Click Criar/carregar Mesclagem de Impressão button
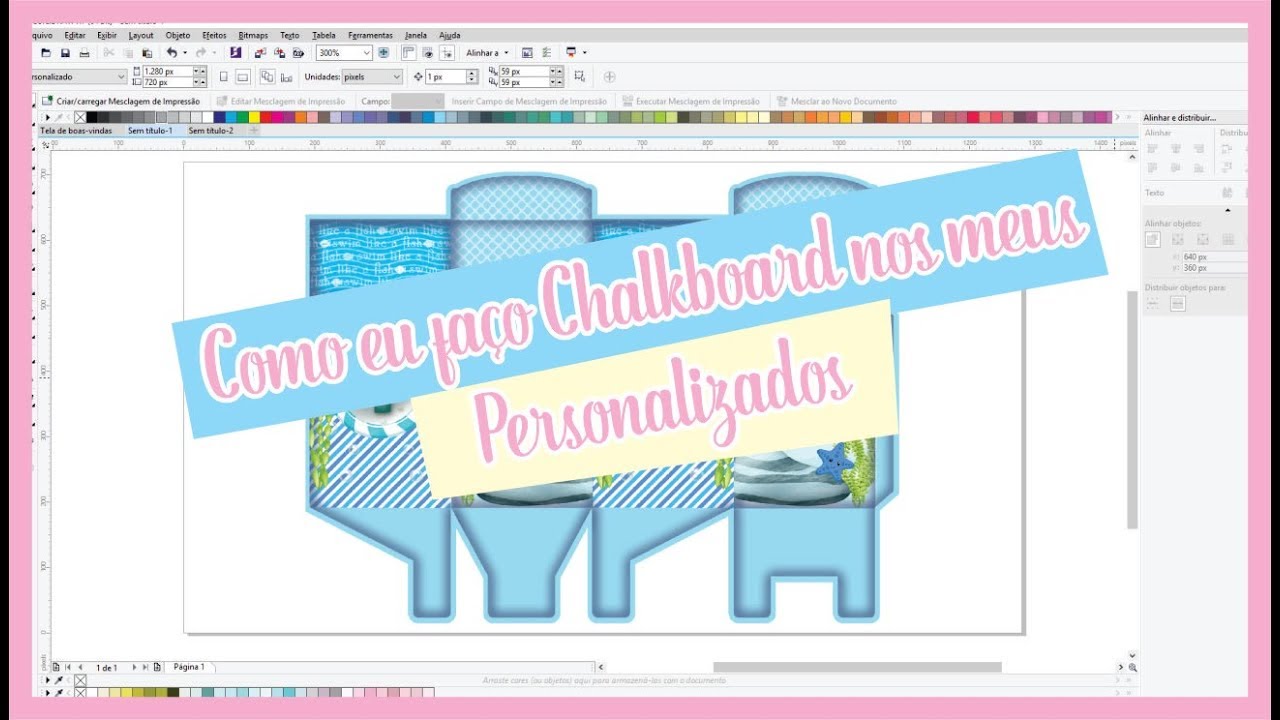Image resolution: width=1280 pixels, height=720 pixels. (x=121, y=101)
